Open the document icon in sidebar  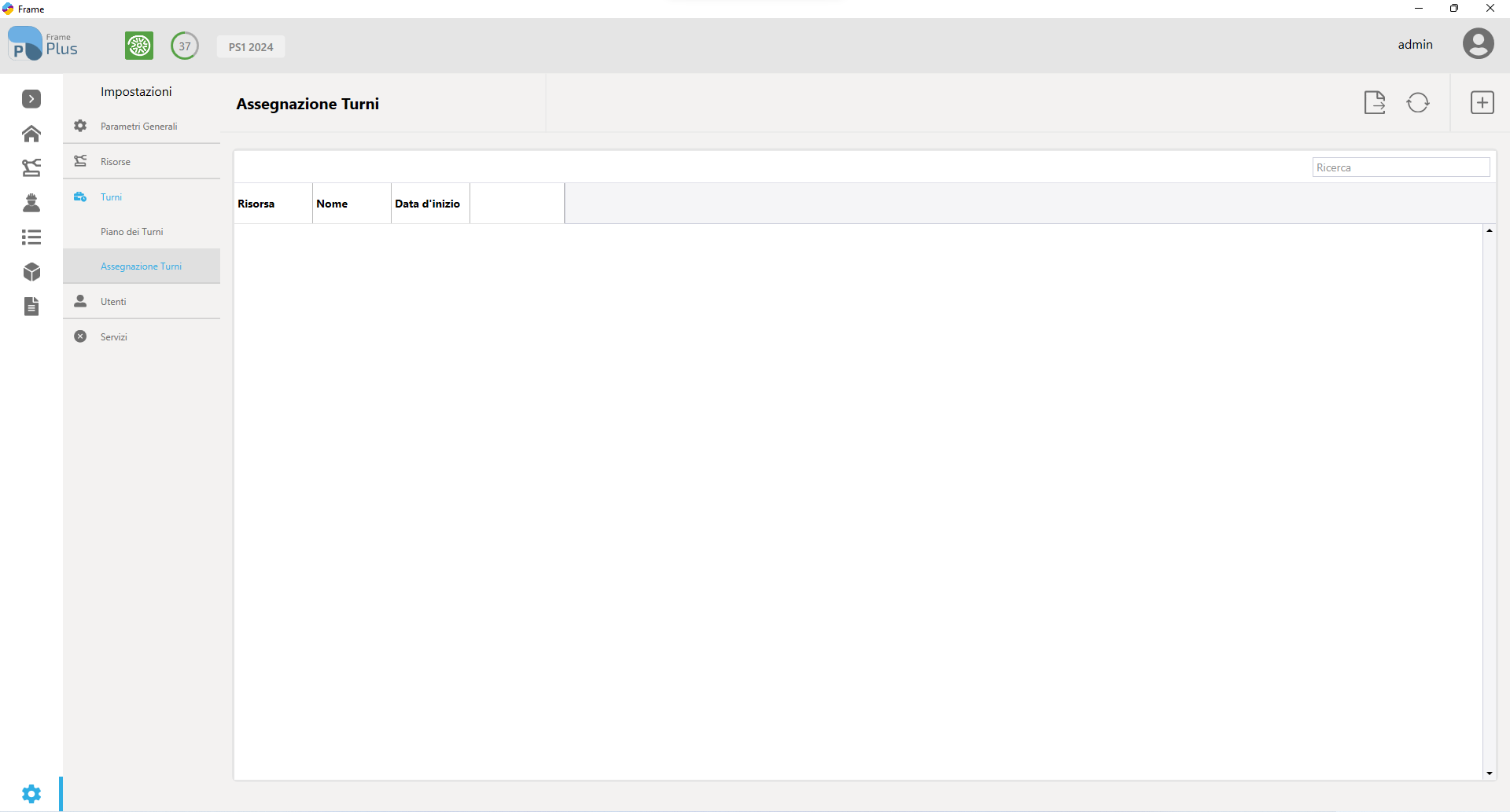click(x=31, y=306)
